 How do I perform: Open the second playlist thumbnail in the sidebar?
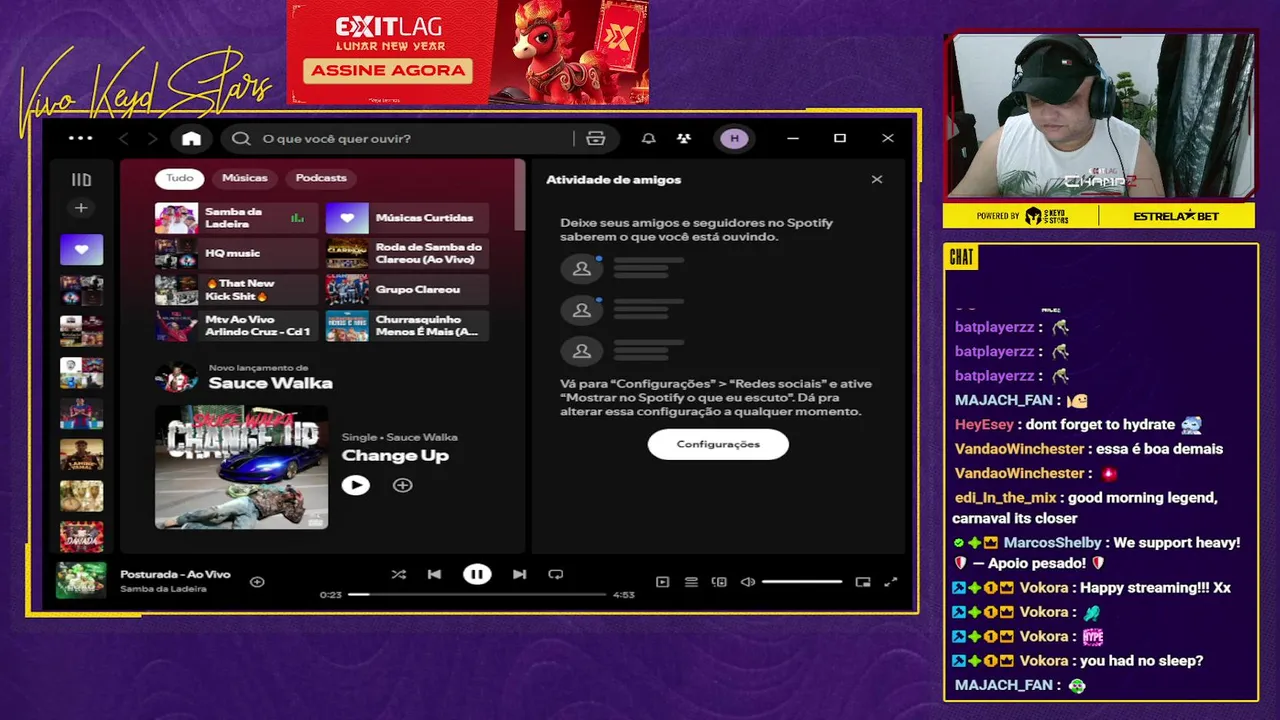81,291
